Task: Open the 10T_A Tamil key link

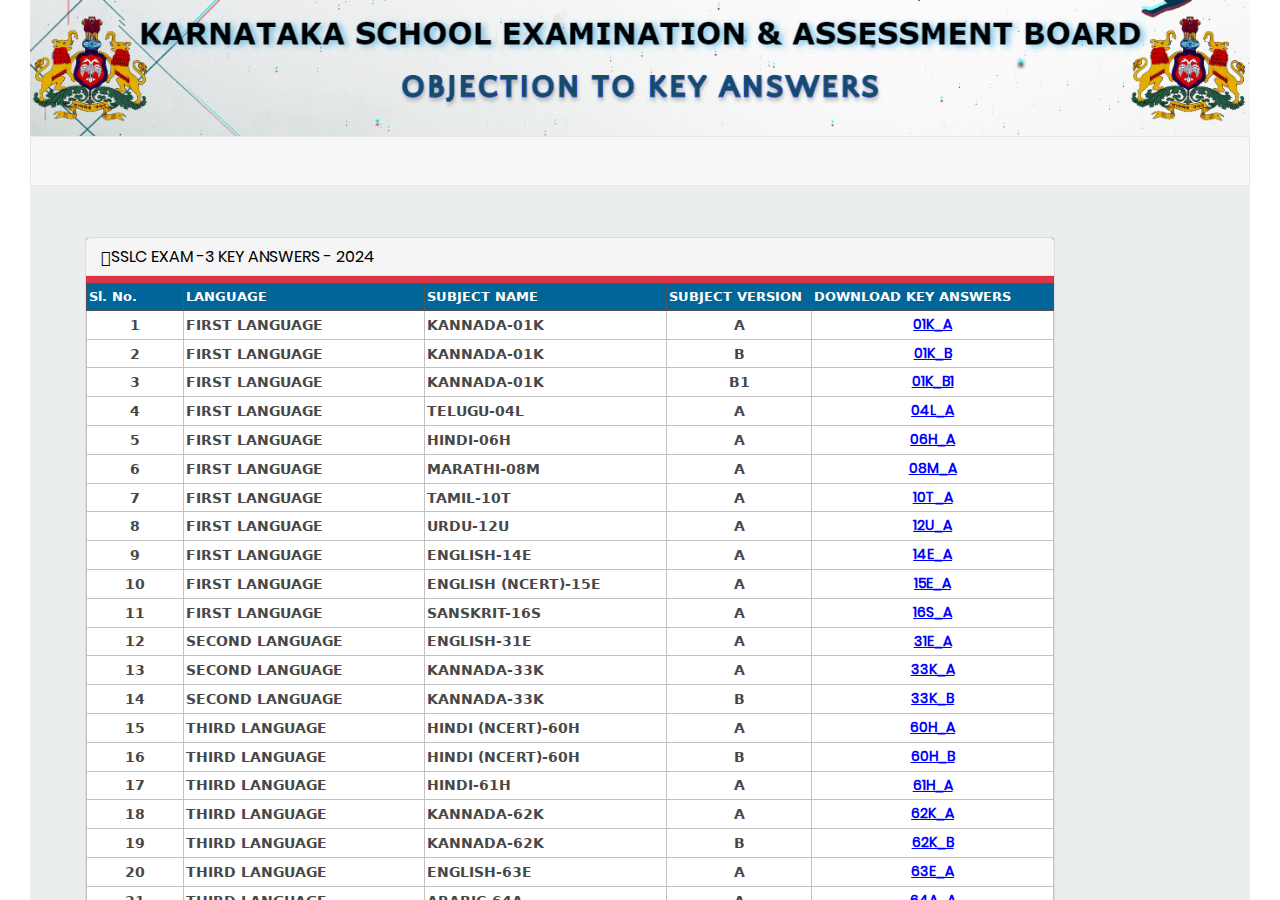Action: [932, 498]
